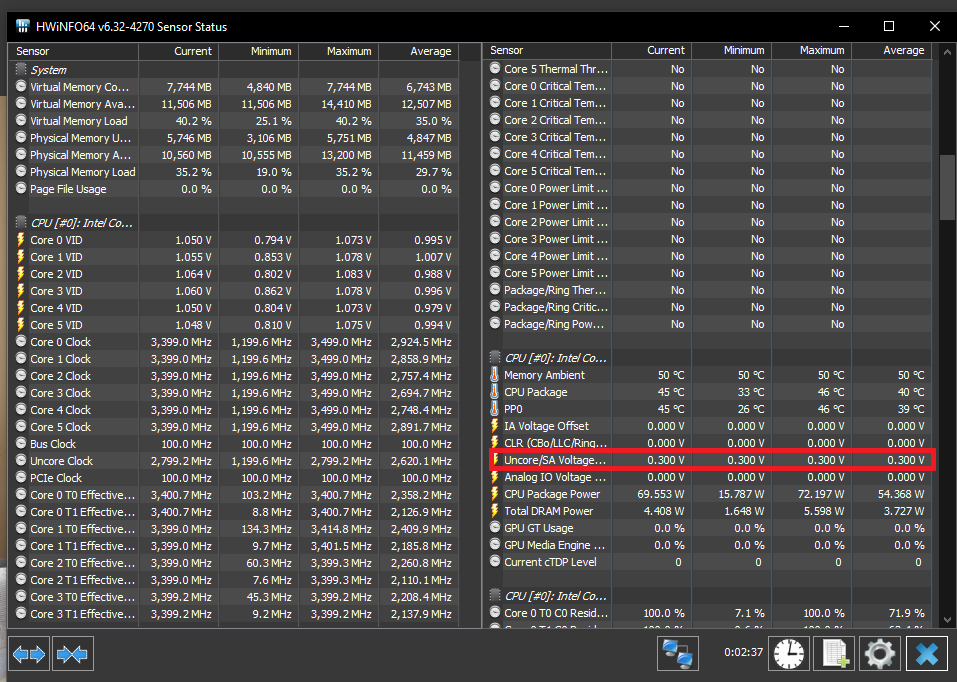Click the scrollbar down arrow on right pane
The height and width of the screenshot is (682, 957).
point(947,619)
